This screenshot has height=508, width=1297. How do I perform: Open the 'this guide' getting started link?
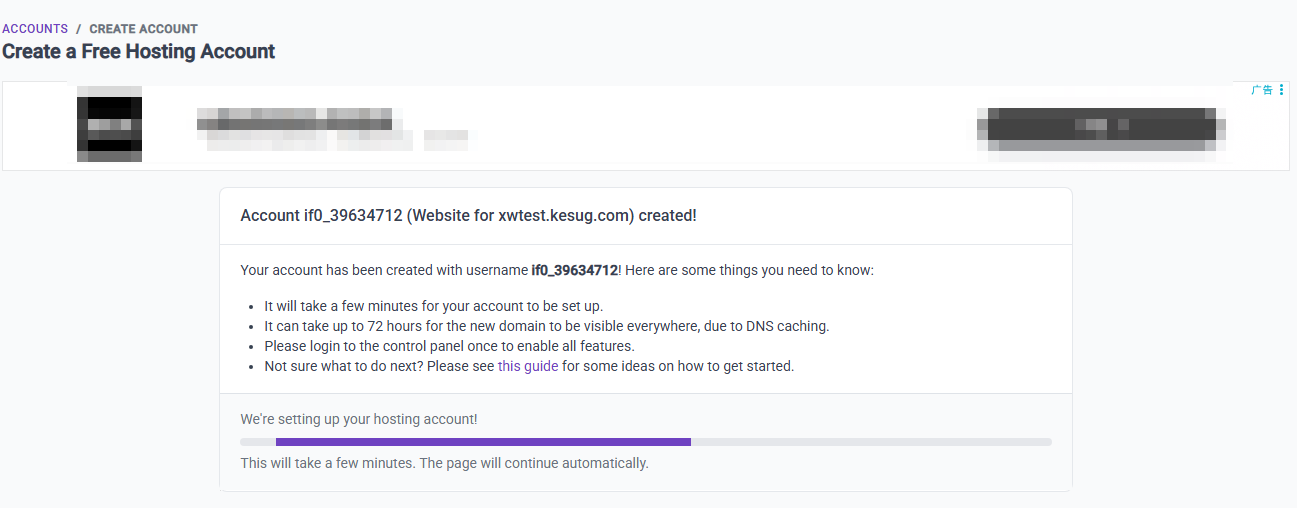(528, 366)
